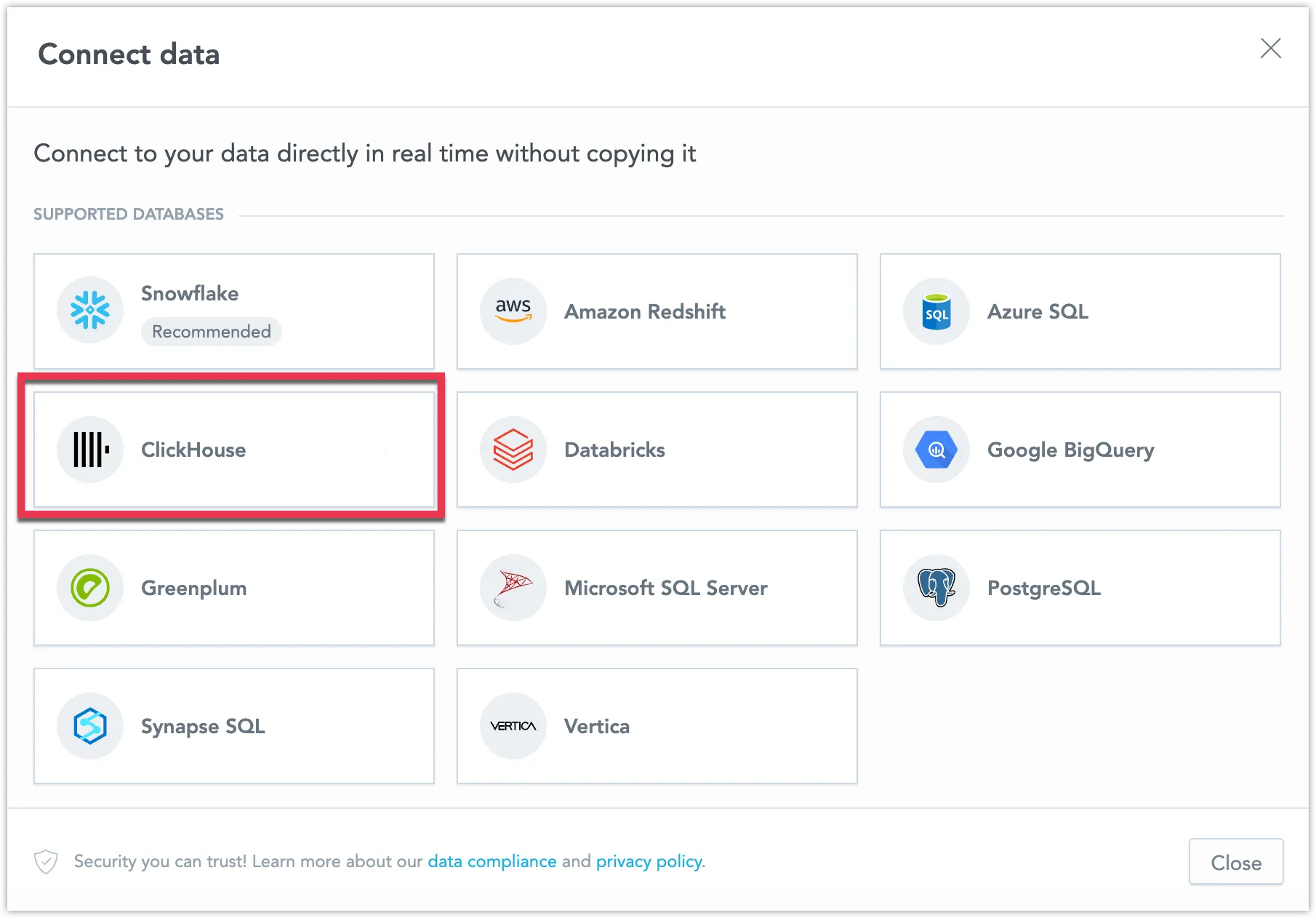
Task: Click the ClickHouse logo icon
Action: pos(90,450)
